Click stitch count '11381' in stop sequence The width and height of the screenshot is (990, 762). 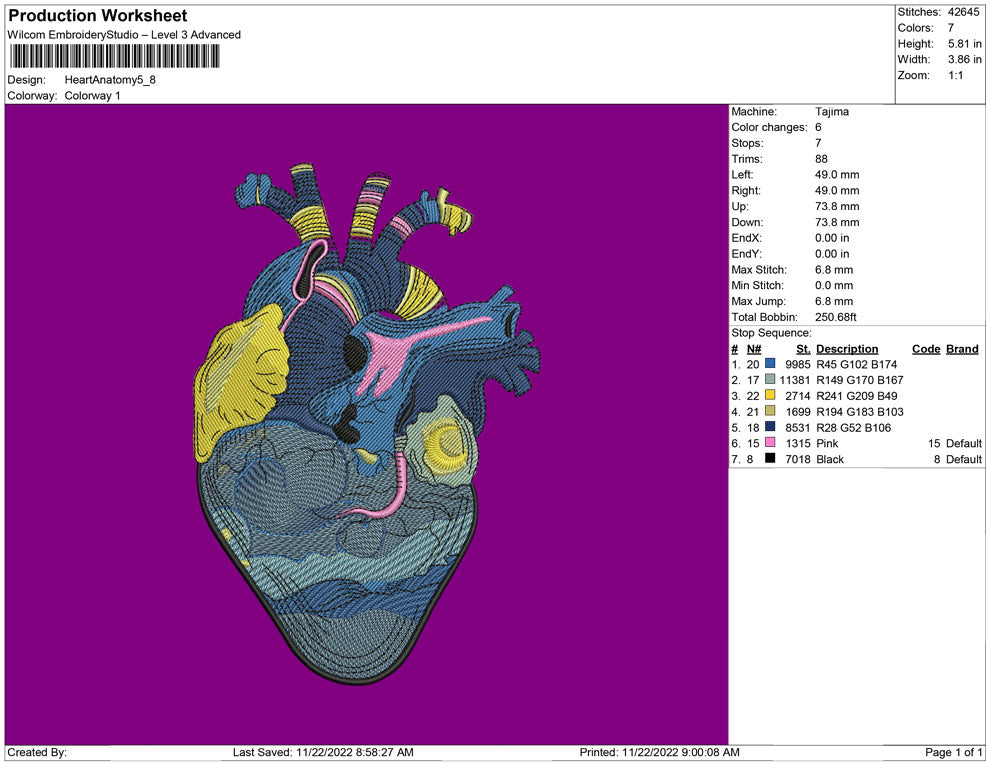794,380
